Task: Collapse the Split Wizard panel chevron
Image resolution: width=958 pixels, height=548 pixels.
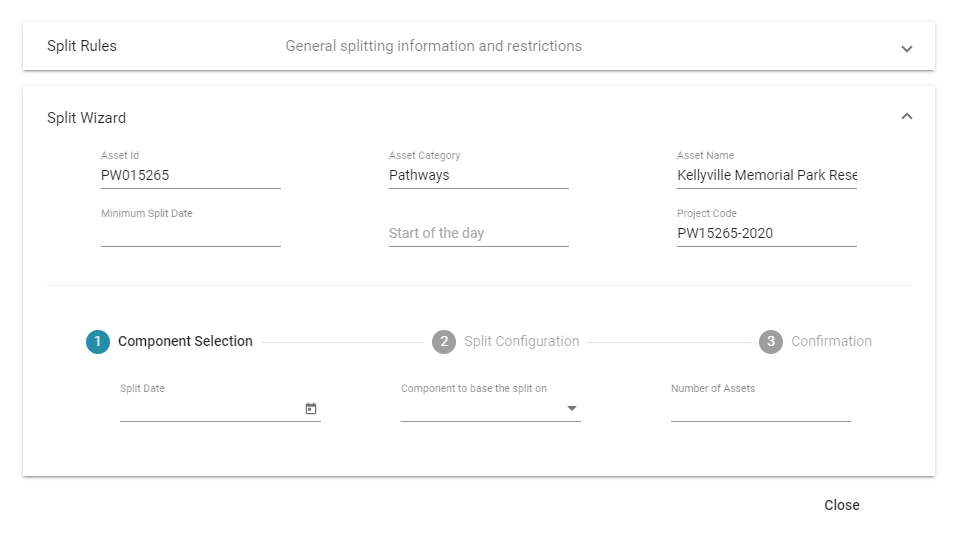Action: [907, 116]
